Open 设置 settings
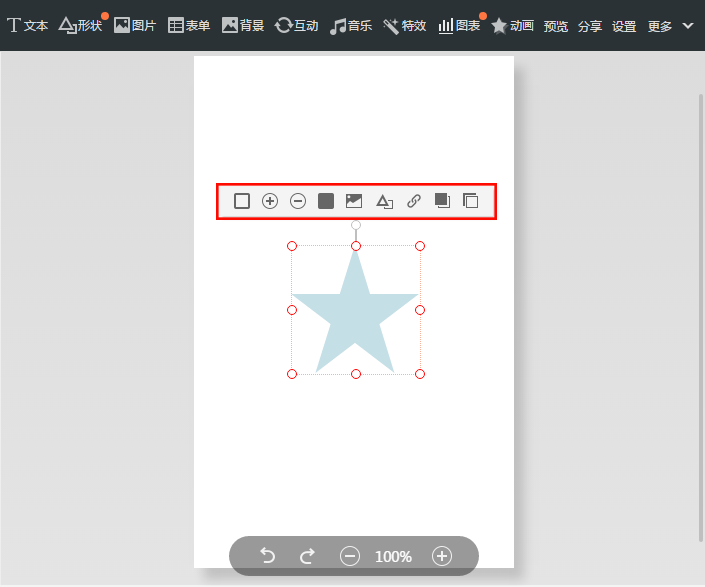Screen dimensions: 705x587 click(624, 26)
